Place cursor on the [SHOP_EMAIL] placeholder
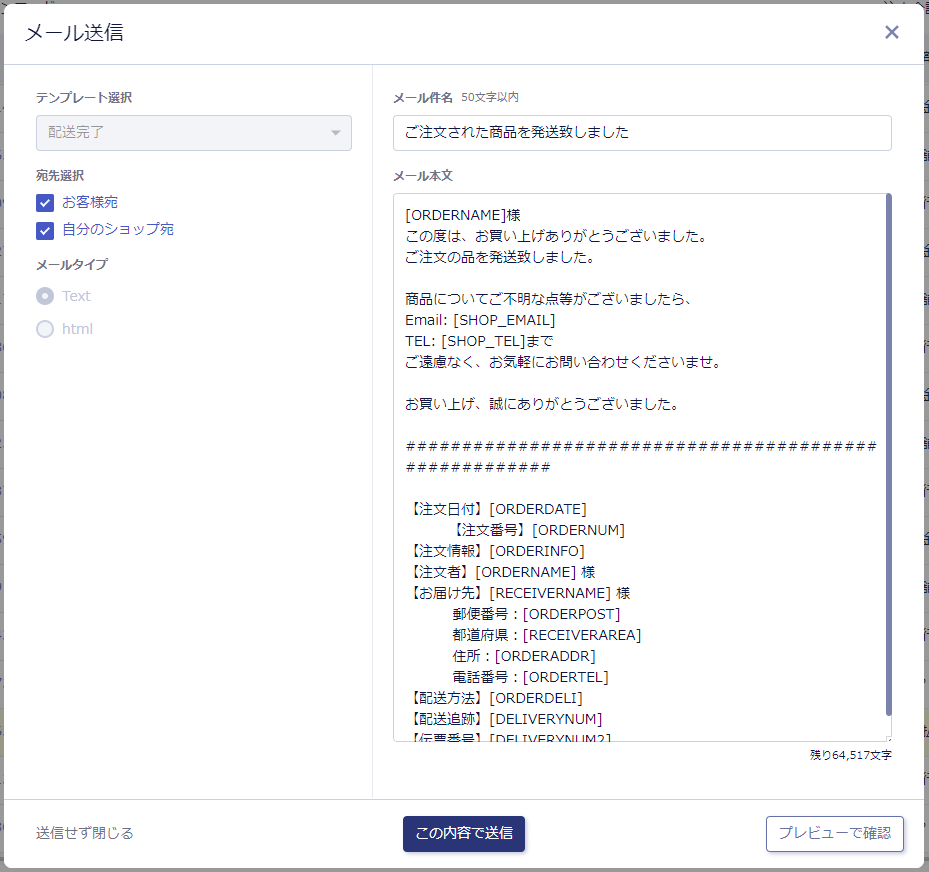This screenshot has height=872, width=929. click(x=504, y=320)
